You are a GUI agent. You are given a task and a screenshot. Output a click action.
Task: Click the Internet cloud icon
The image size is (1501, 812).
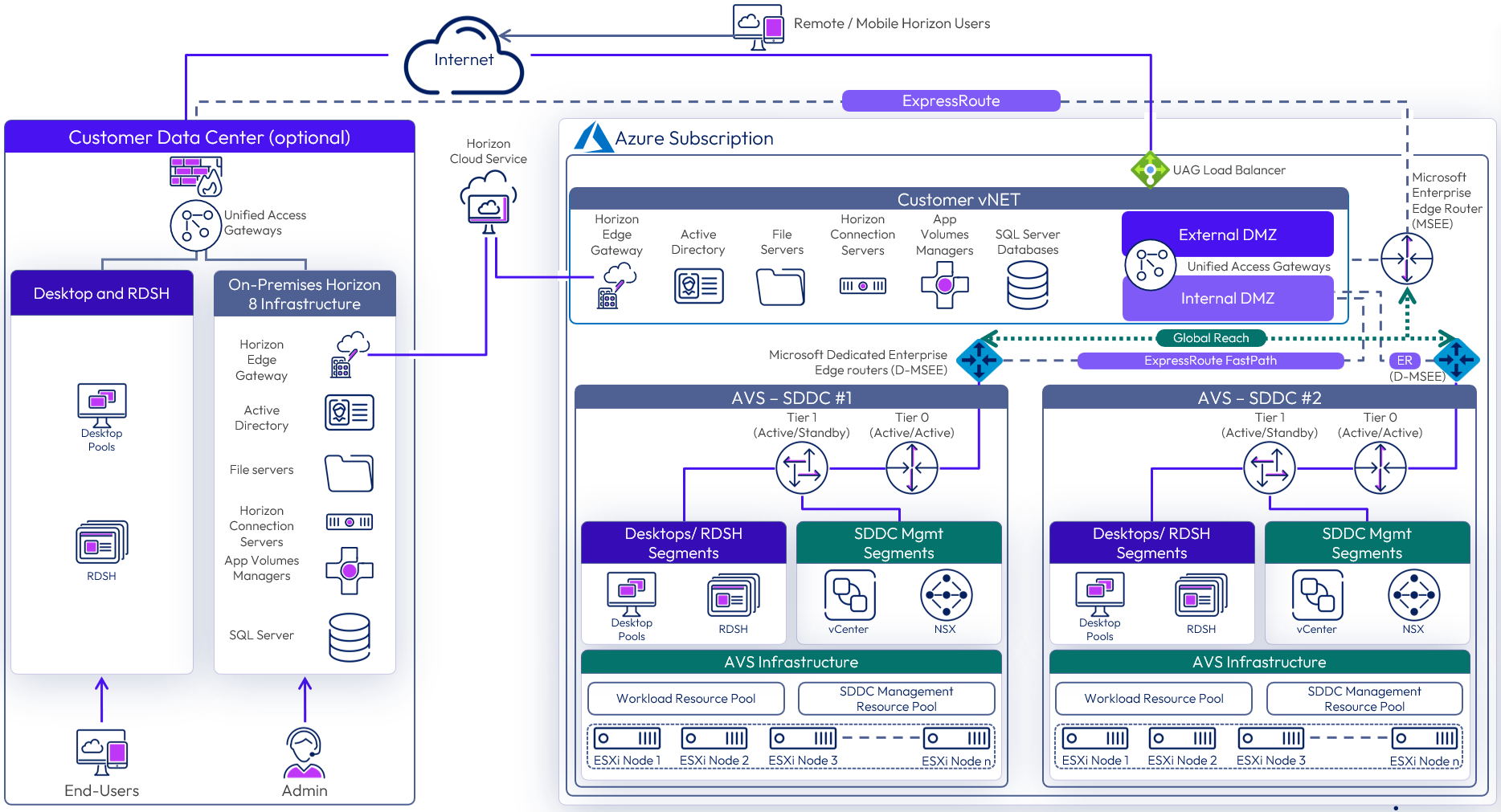point(464,59)
